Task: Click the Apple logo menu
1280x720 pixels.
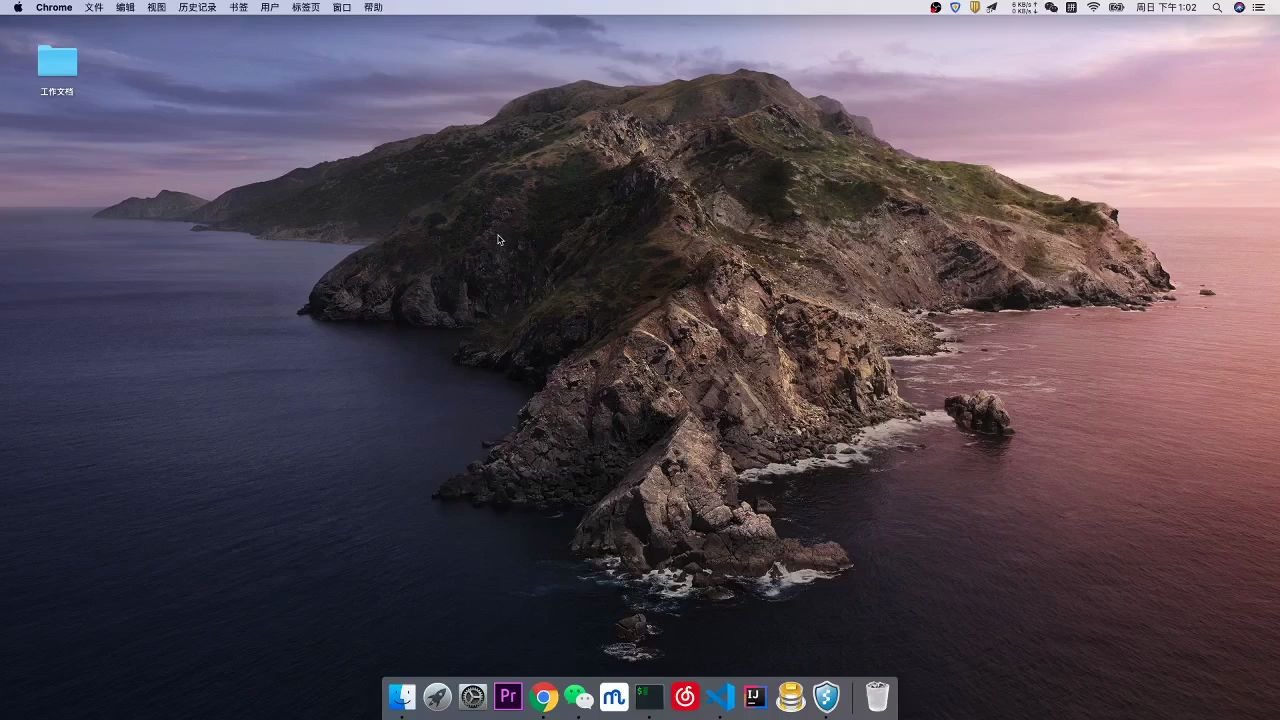Action: [x=18, y=7]
